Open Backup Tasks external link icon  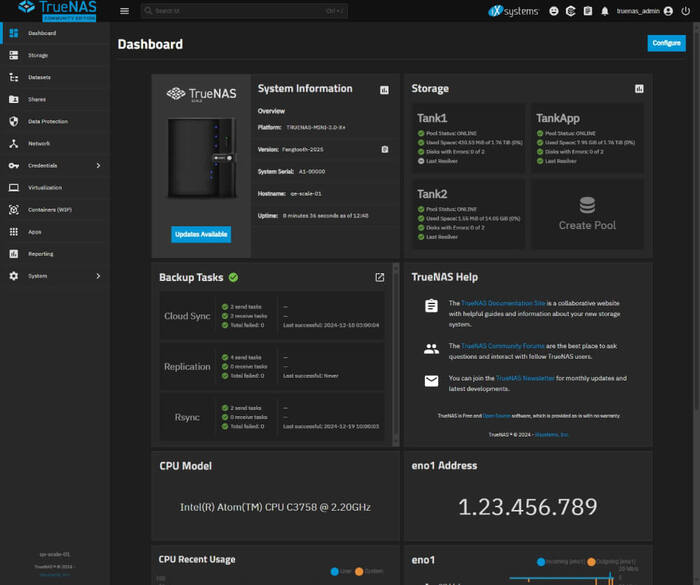[x=379, y=277]
